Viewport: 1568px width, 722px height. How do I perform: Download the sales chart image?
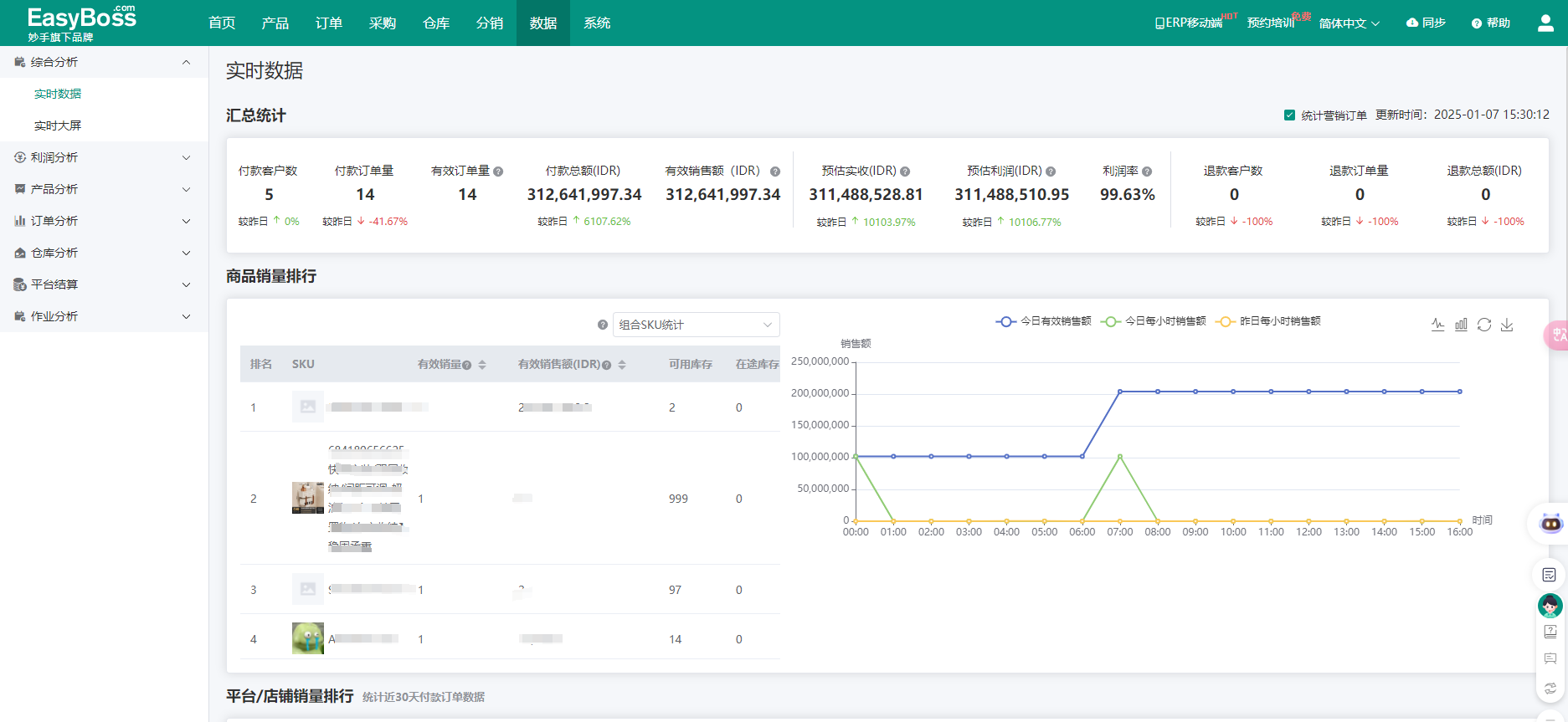click(1507, 325)
